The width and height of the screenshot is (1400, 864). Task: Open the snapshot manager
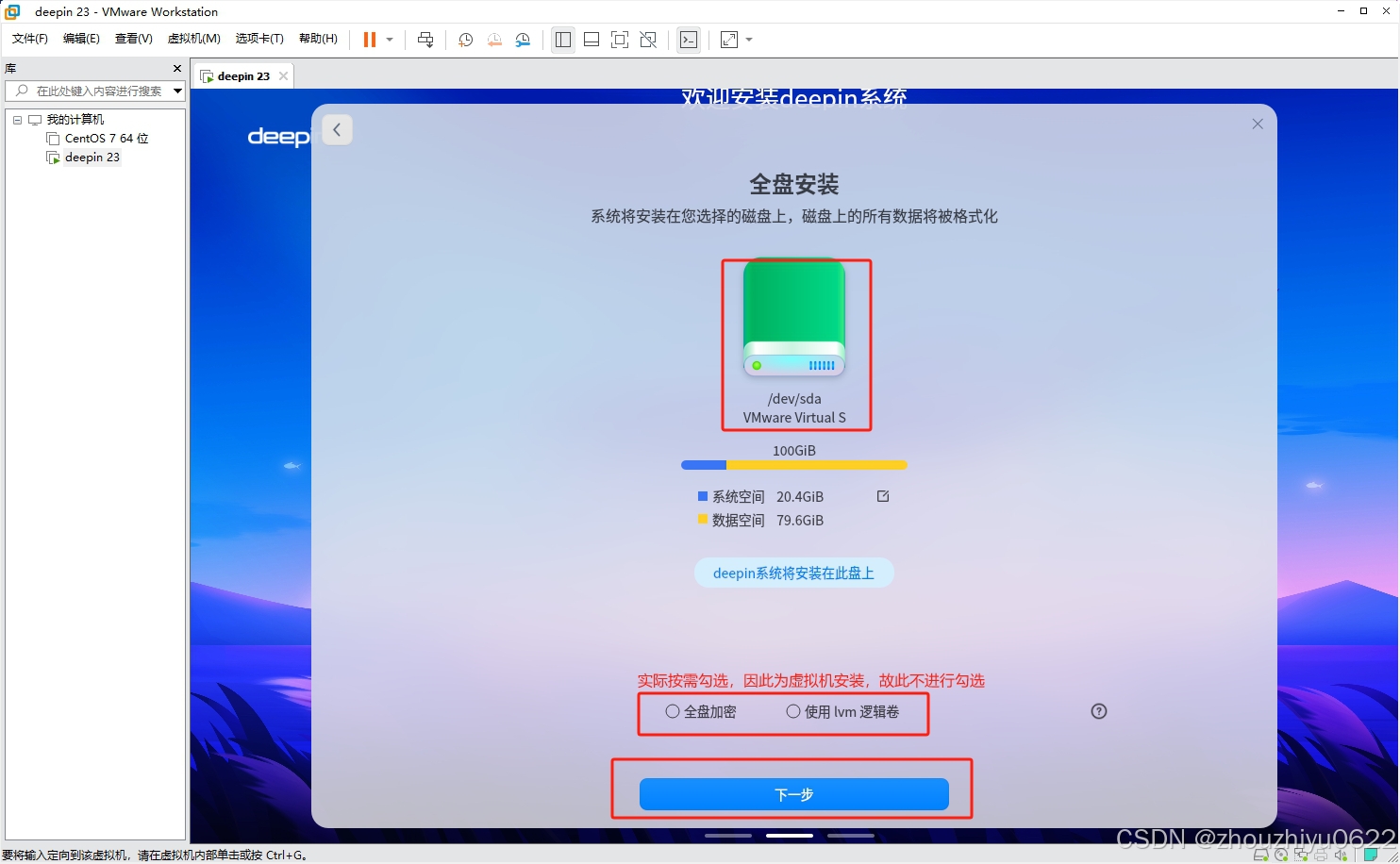523,40
